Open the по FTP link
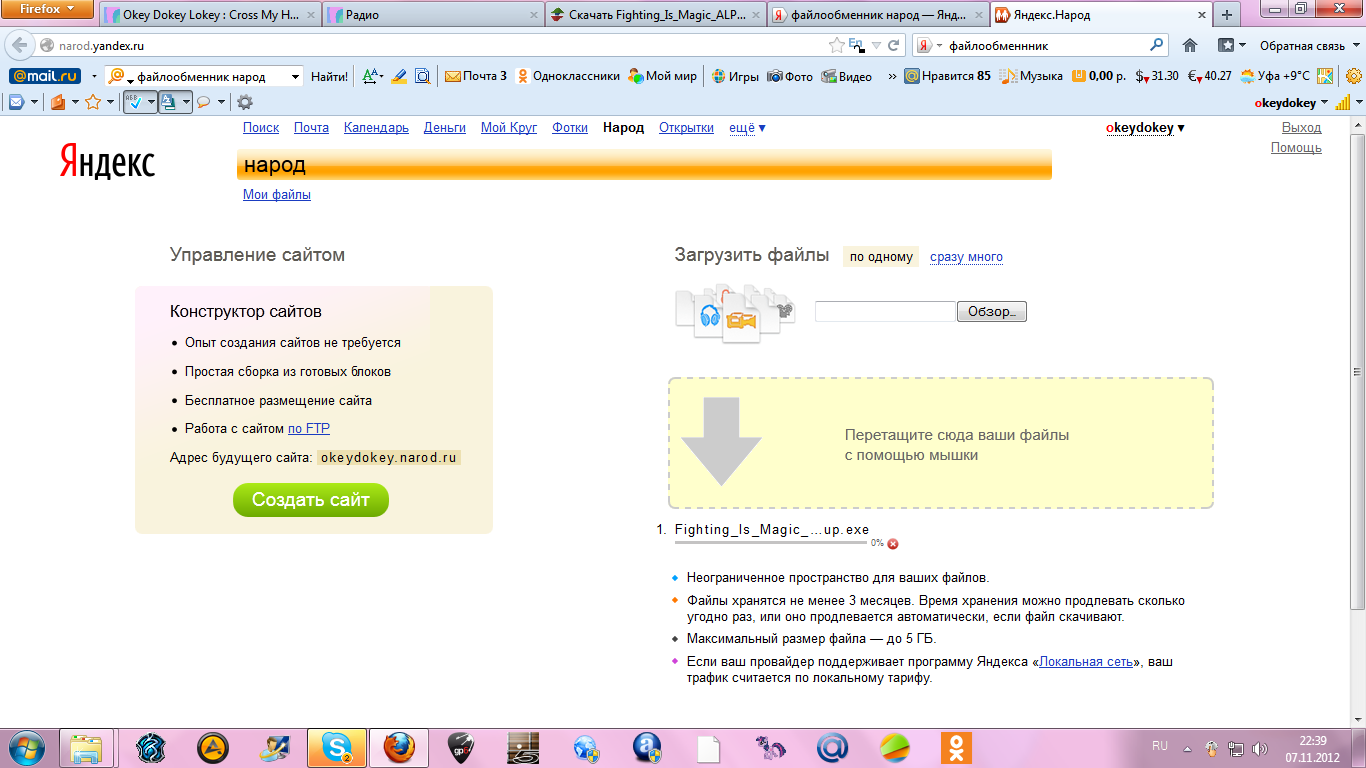1366x768 pixels. (309, 429)
